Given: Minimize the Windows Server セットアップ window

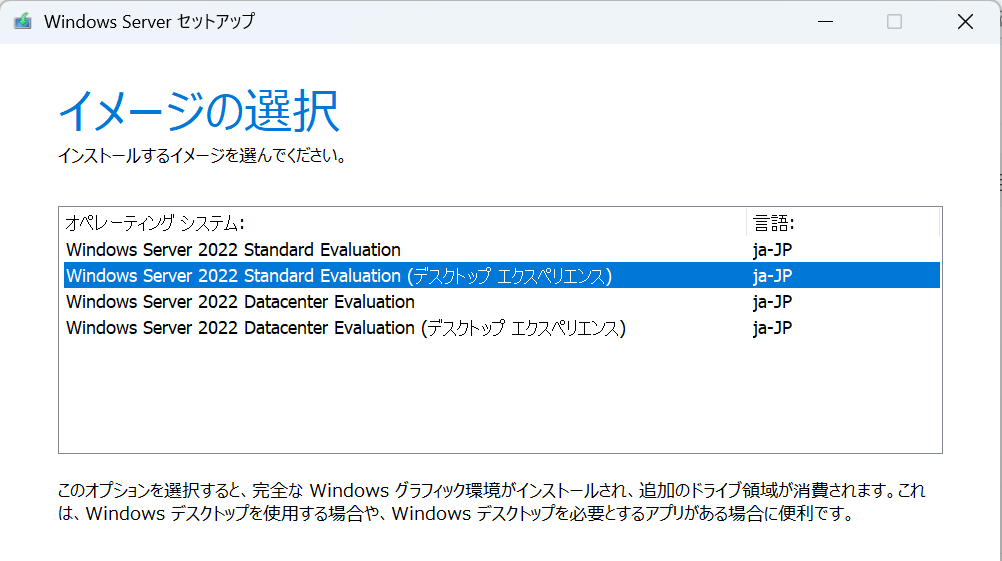Looking at the screenshot, I should (826, 22).
